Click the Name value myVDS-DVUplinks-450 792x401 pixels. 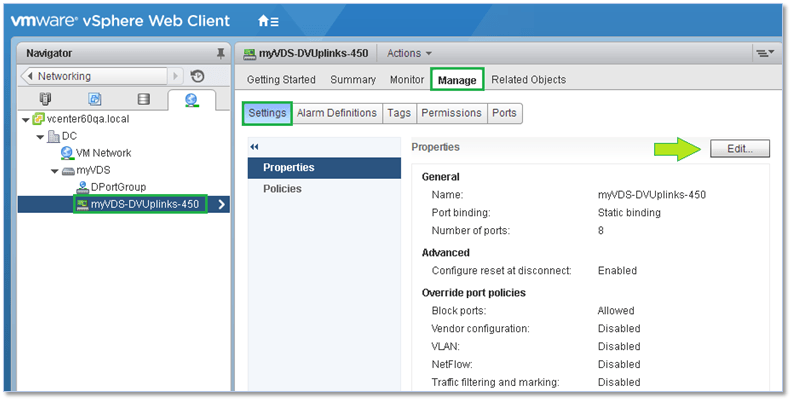[x=652, y=195]
